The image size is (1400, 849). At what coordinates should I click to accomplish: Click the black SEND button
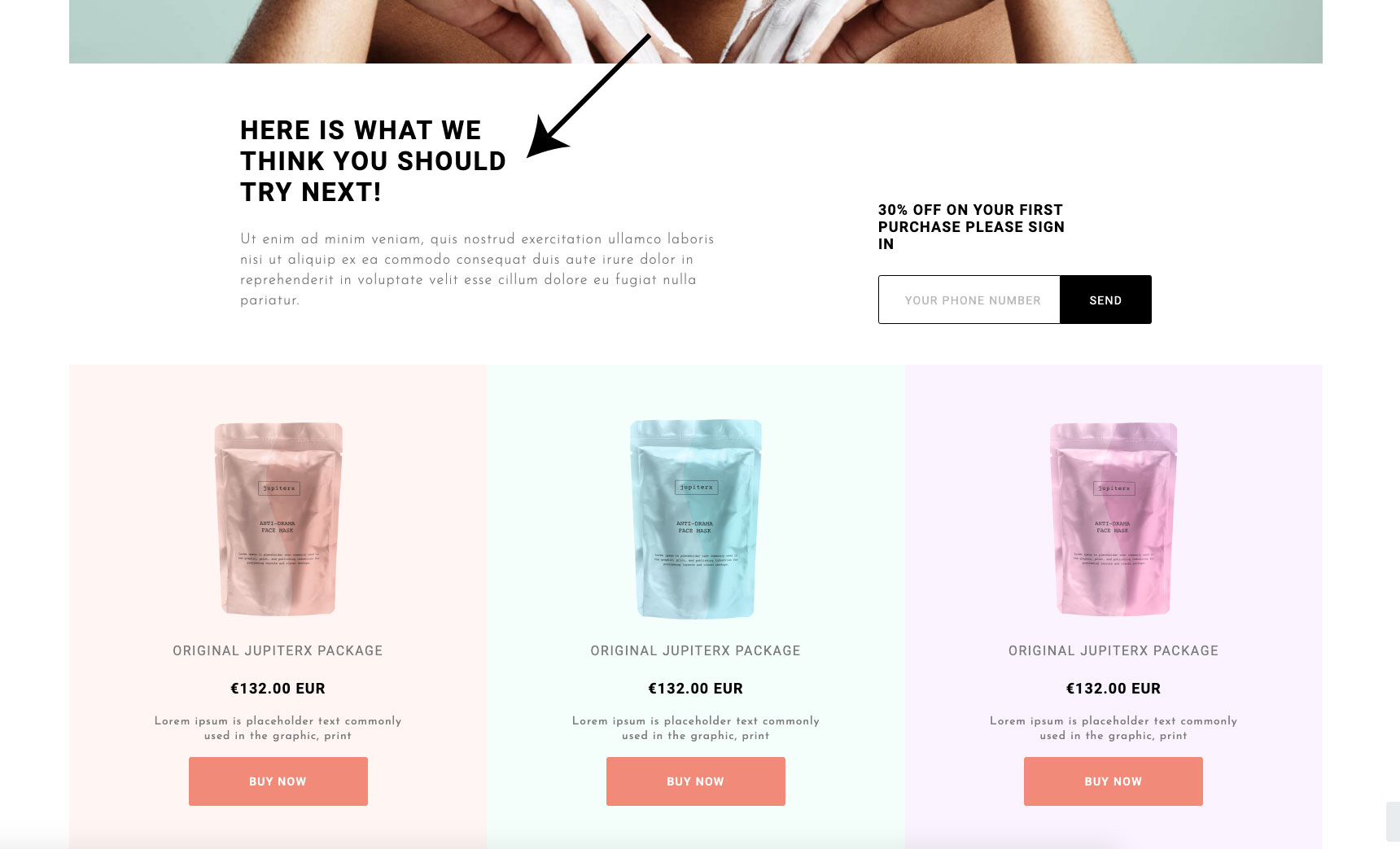[1105, 300]
